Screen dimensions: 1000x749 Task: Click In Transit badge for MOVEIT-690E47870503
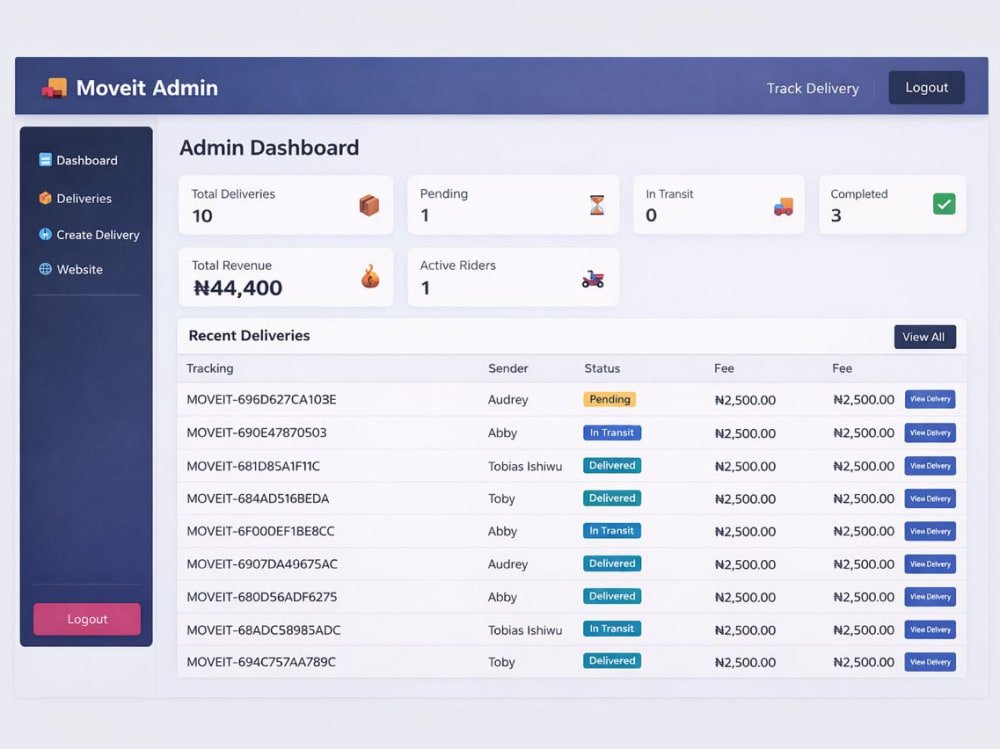(x=612, y=433)
